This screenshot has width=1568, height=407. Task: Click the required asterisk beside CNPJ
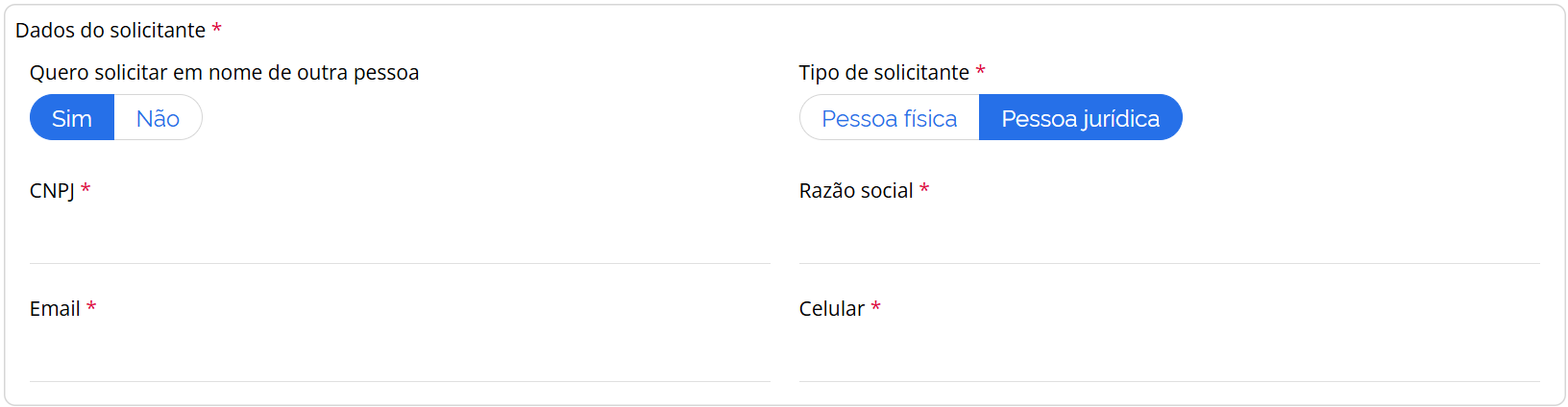tap(86, 189)
